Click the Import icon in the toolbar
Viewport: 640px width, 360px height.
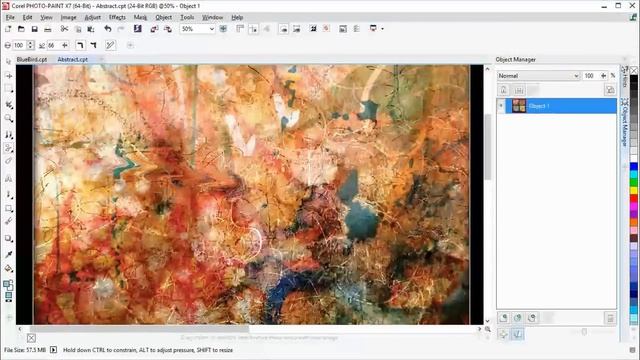(154, 29)
